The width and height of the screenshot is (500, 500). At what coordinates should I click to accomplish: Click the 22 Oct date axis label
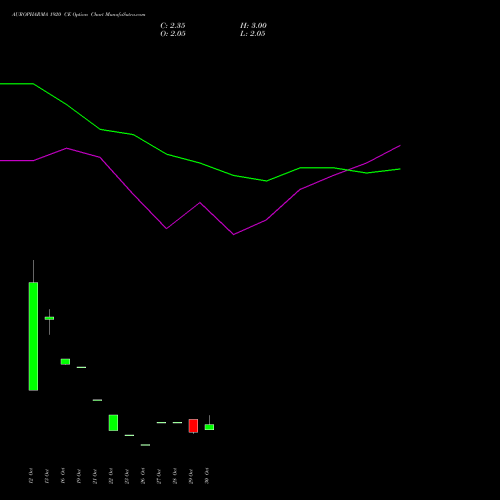111,476
